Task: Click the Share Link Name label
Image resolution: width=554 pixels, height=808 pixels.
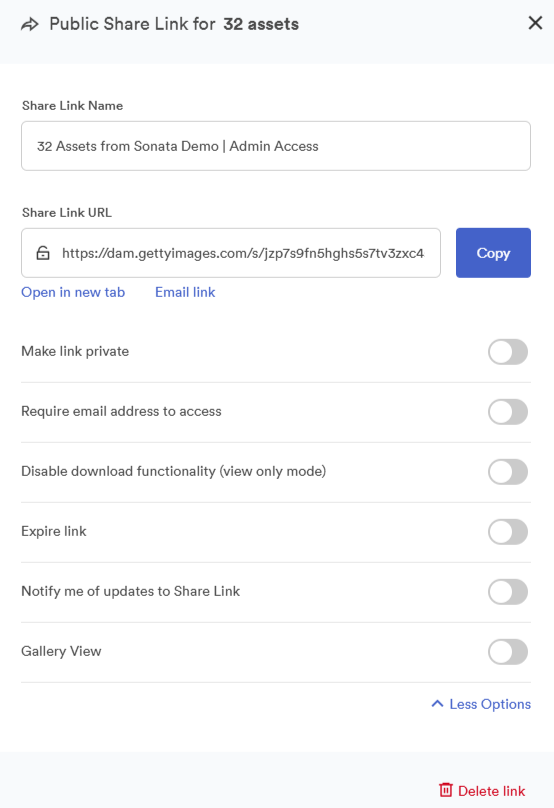Action: coord(73,106)
